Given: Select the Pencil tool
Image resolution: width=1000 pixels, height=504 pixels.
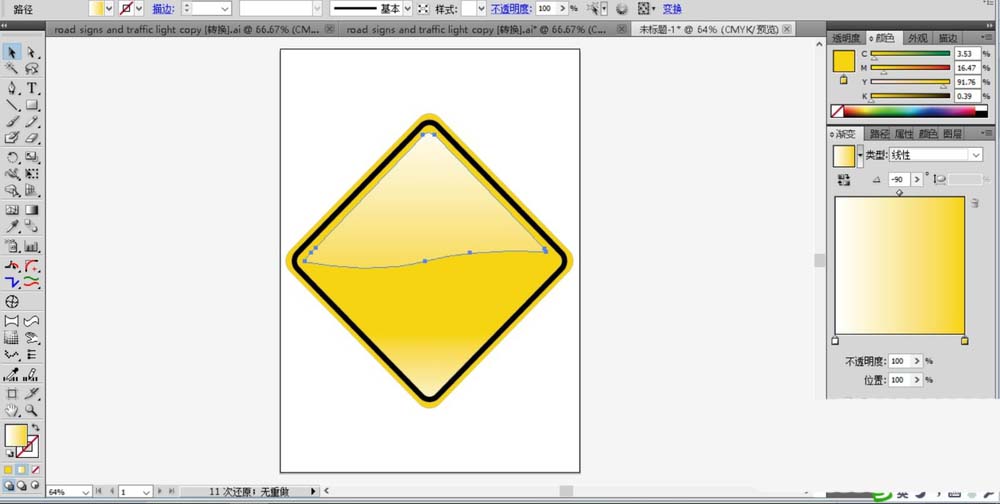Looking at the screenshot, I should point(31,121).
